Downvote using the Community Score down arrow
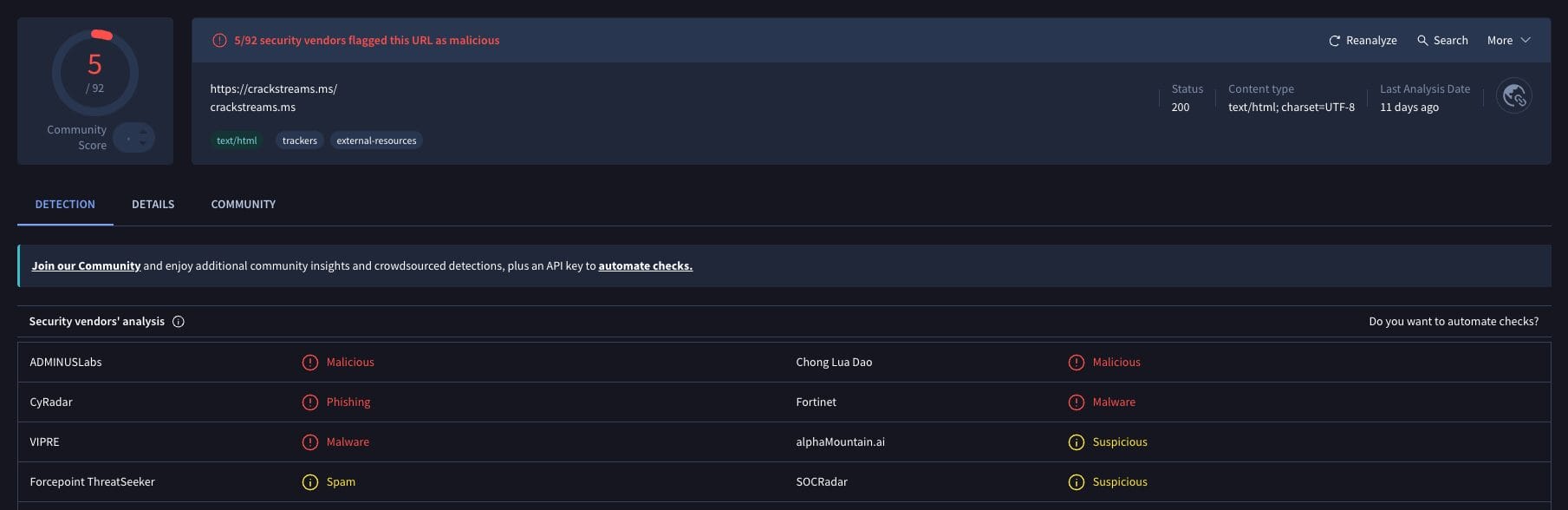This screenshot has height=510, width=1568. tap(143, 143)
